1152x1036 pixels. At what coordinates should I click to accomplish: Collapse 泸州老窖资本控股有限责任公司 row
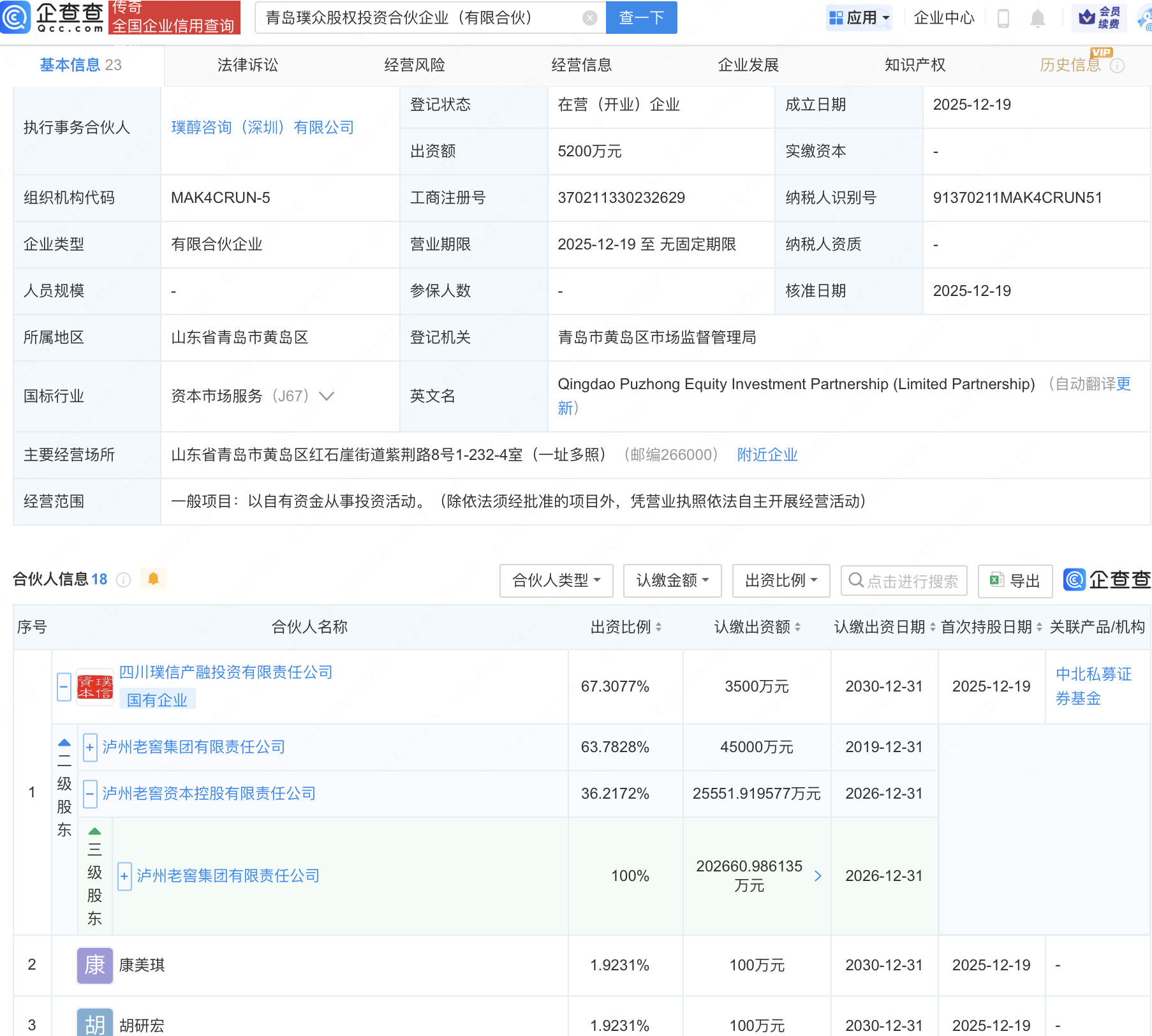point(90,794)
